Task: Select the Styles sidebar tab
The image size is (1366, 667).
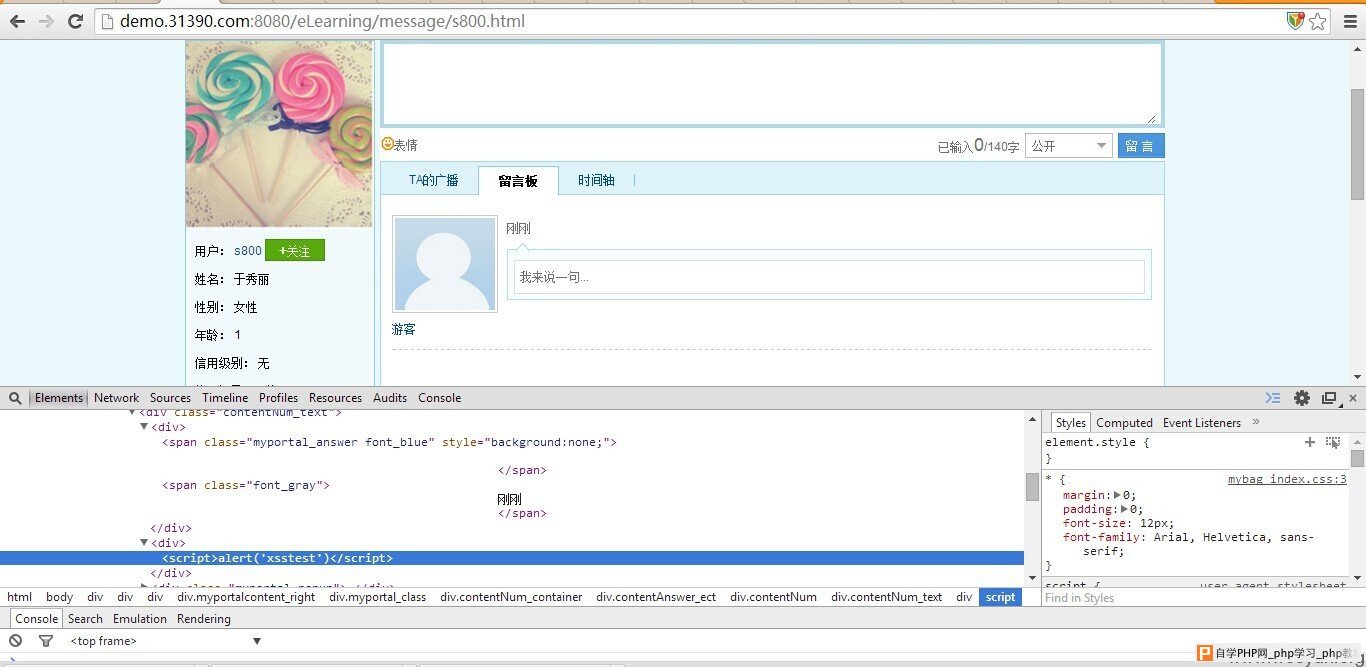Action: coord(1070,423)
